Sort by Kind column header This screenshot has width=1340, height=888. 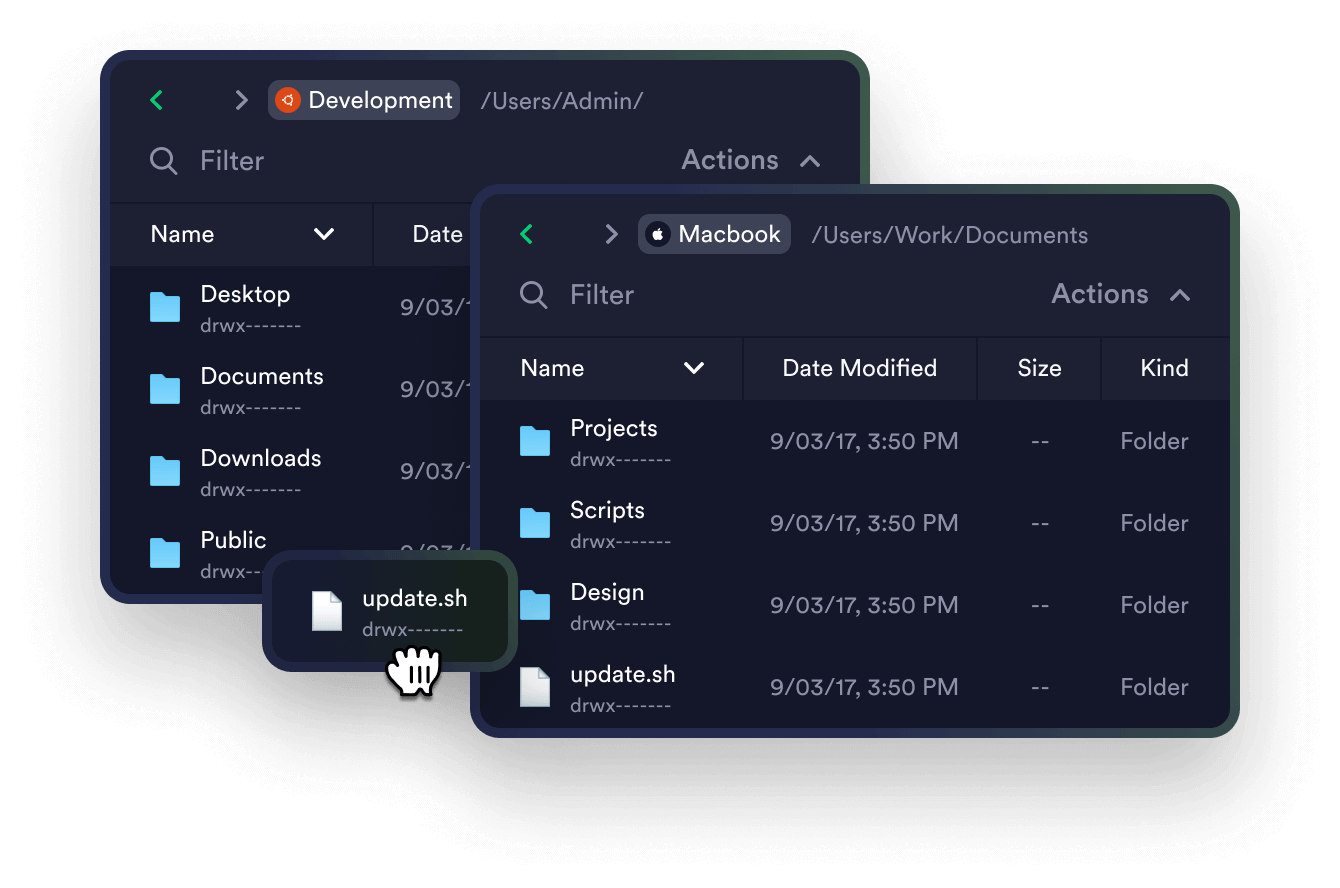coord(1164,368)
